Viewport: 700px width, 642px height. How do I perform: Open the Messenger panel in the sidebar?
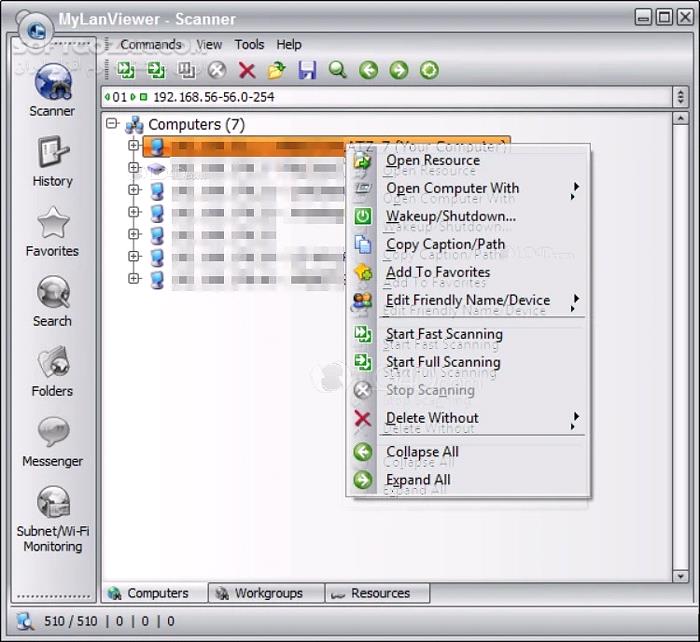[52, 442]
